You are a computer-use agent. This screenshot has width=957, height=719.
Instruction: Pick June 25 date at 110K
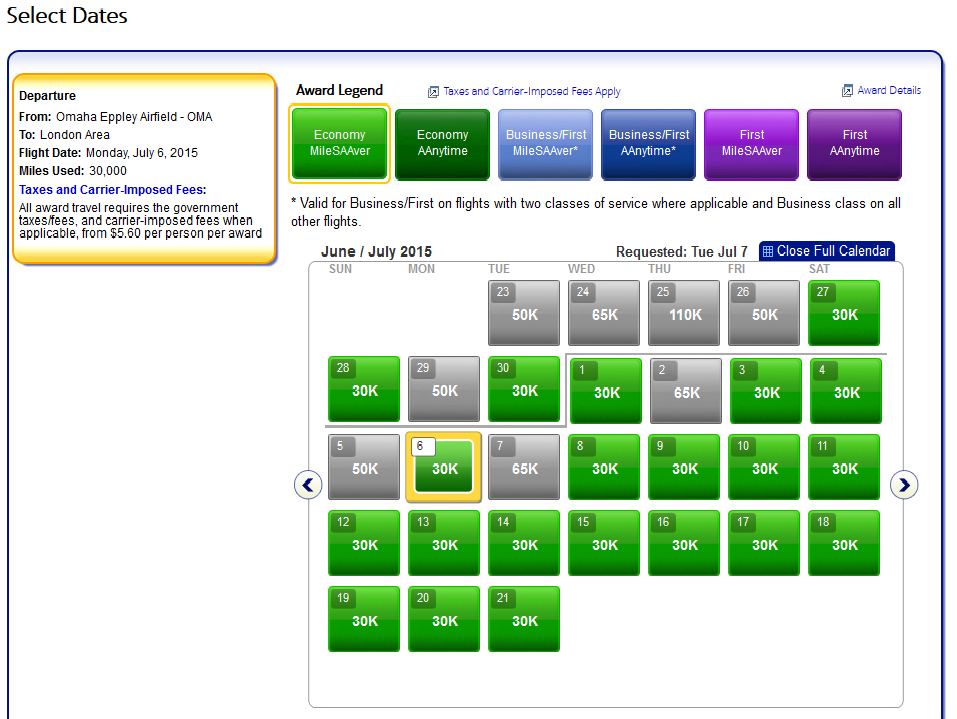(684, 313)
